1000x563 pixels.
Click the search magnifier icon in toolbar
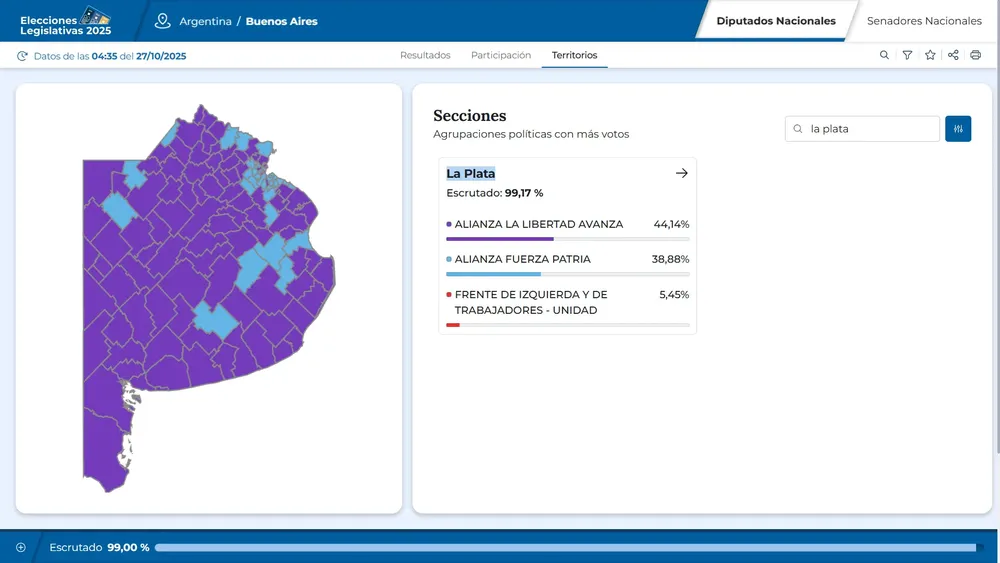coord(884,55)
